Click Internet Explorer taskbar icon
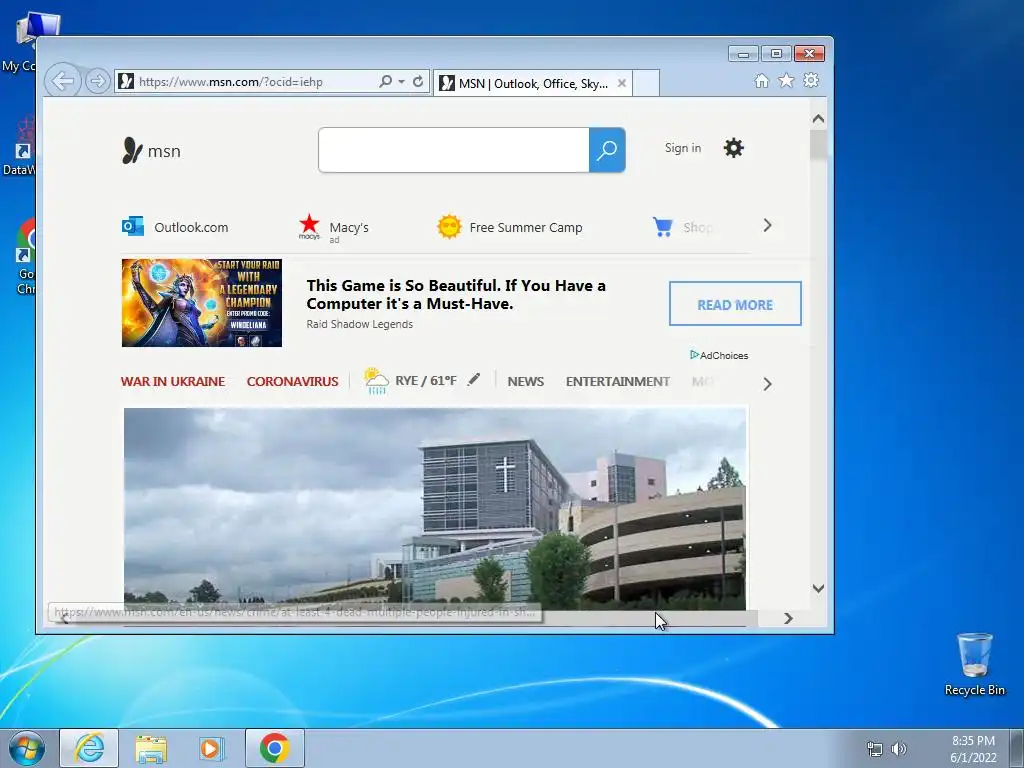 (89, 748)
